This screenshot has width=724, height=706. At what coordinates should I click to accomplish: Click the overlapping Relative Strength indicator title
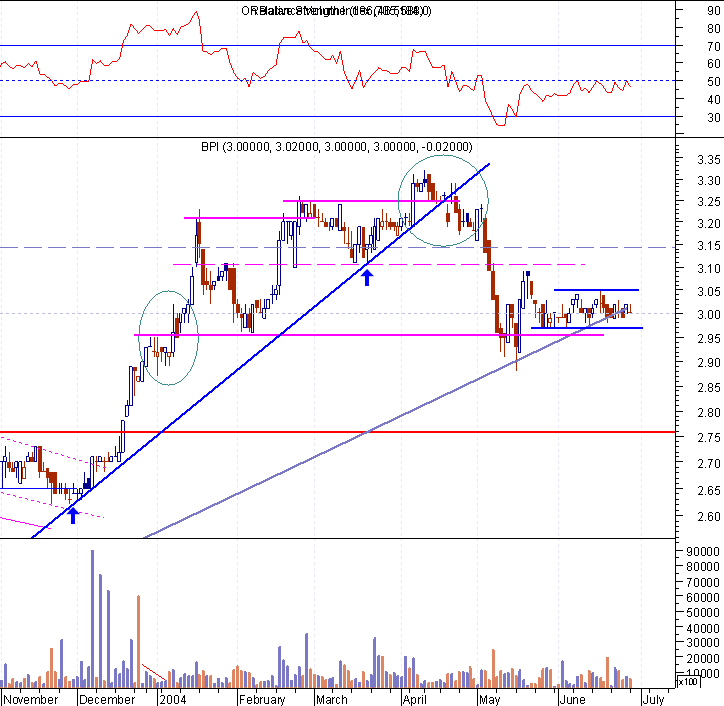click(336, 11)
